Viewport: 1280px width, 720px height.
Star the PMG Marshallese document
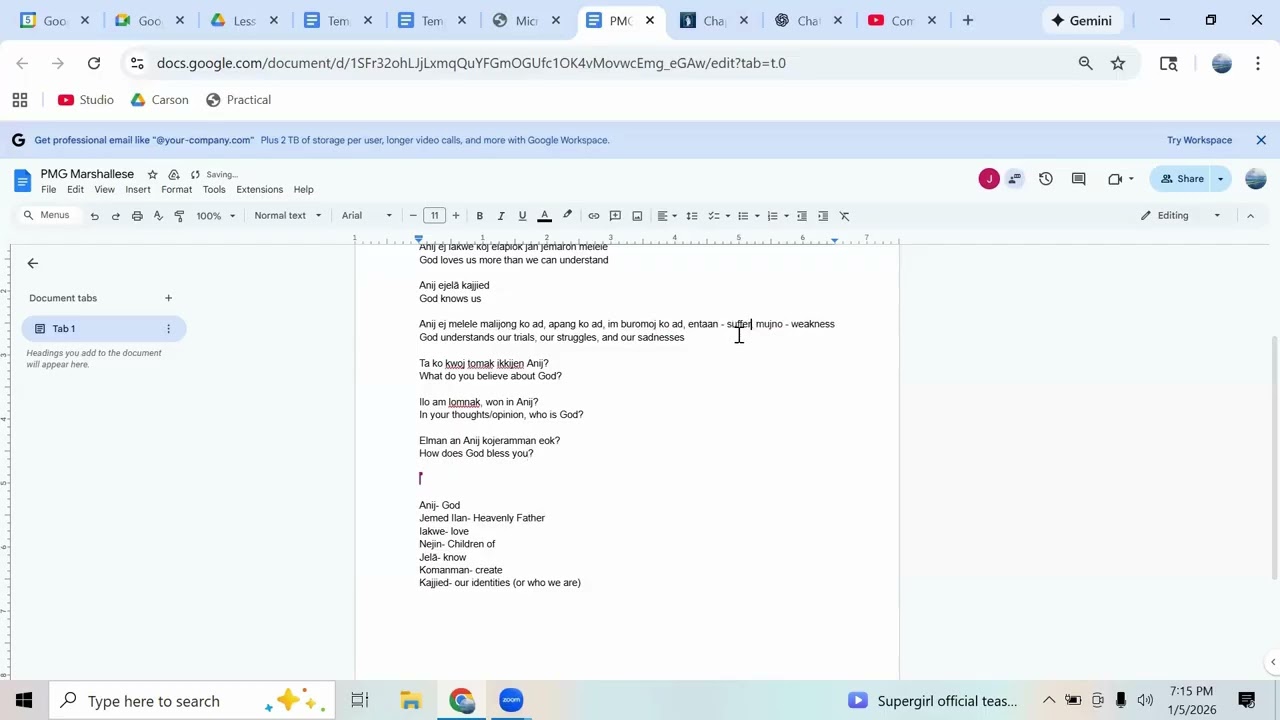pos(152,175)
